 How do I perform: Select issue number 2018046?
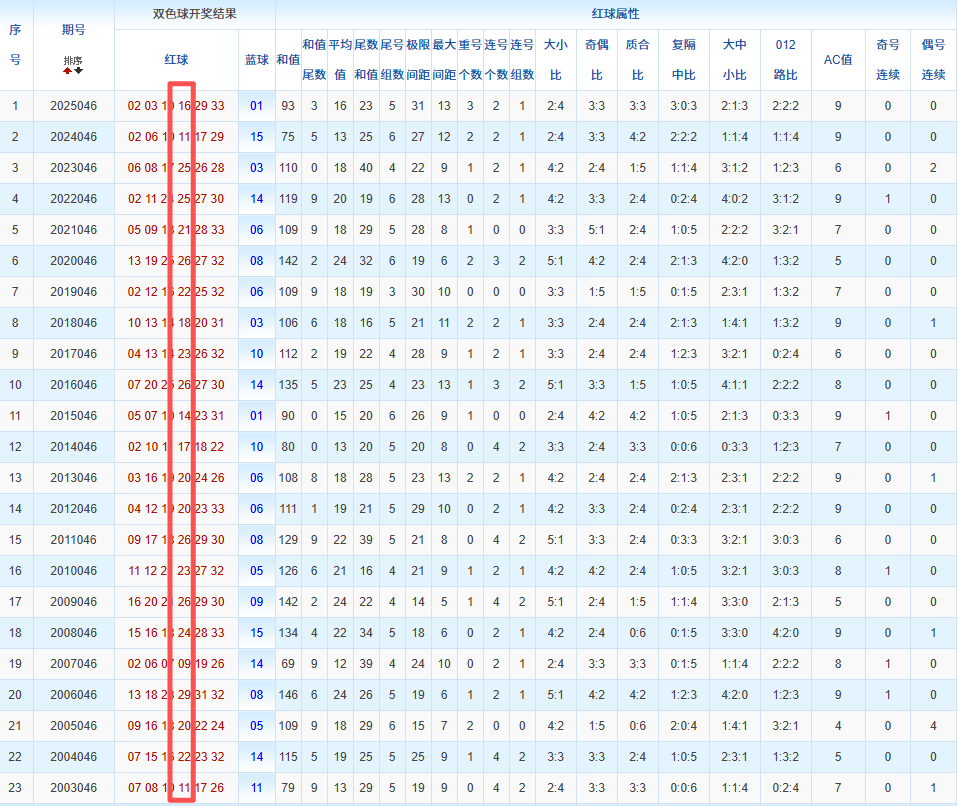[73, 323]
